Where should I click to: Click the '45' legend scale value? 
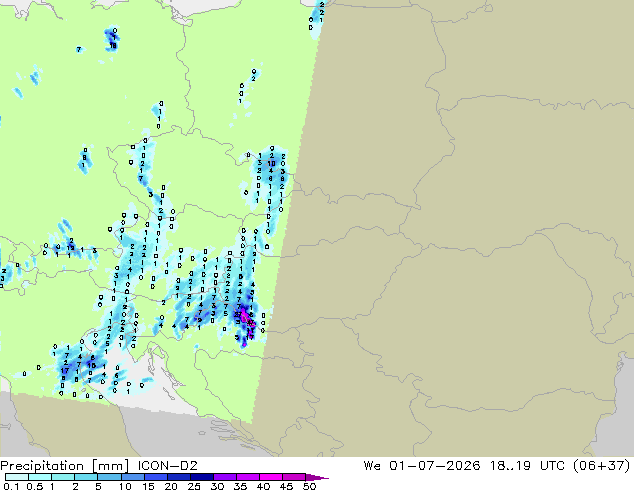[286, 486]
